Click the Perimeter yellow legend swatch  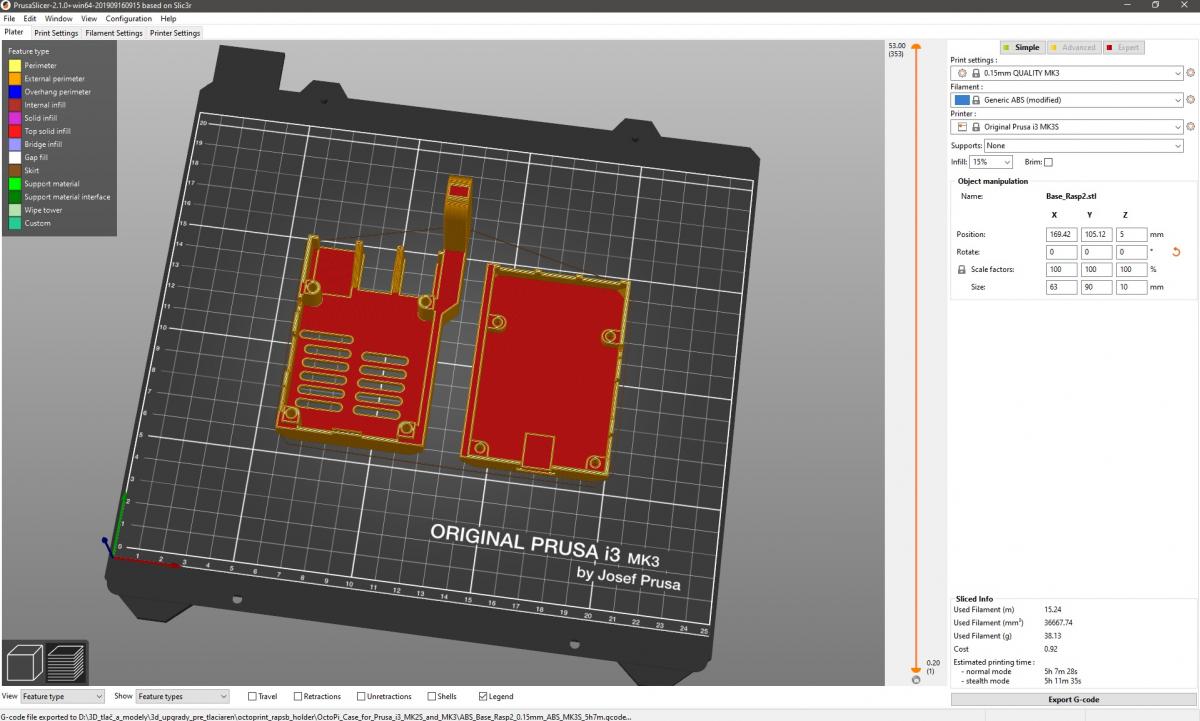pyautogui.click(x=15, y=66)
